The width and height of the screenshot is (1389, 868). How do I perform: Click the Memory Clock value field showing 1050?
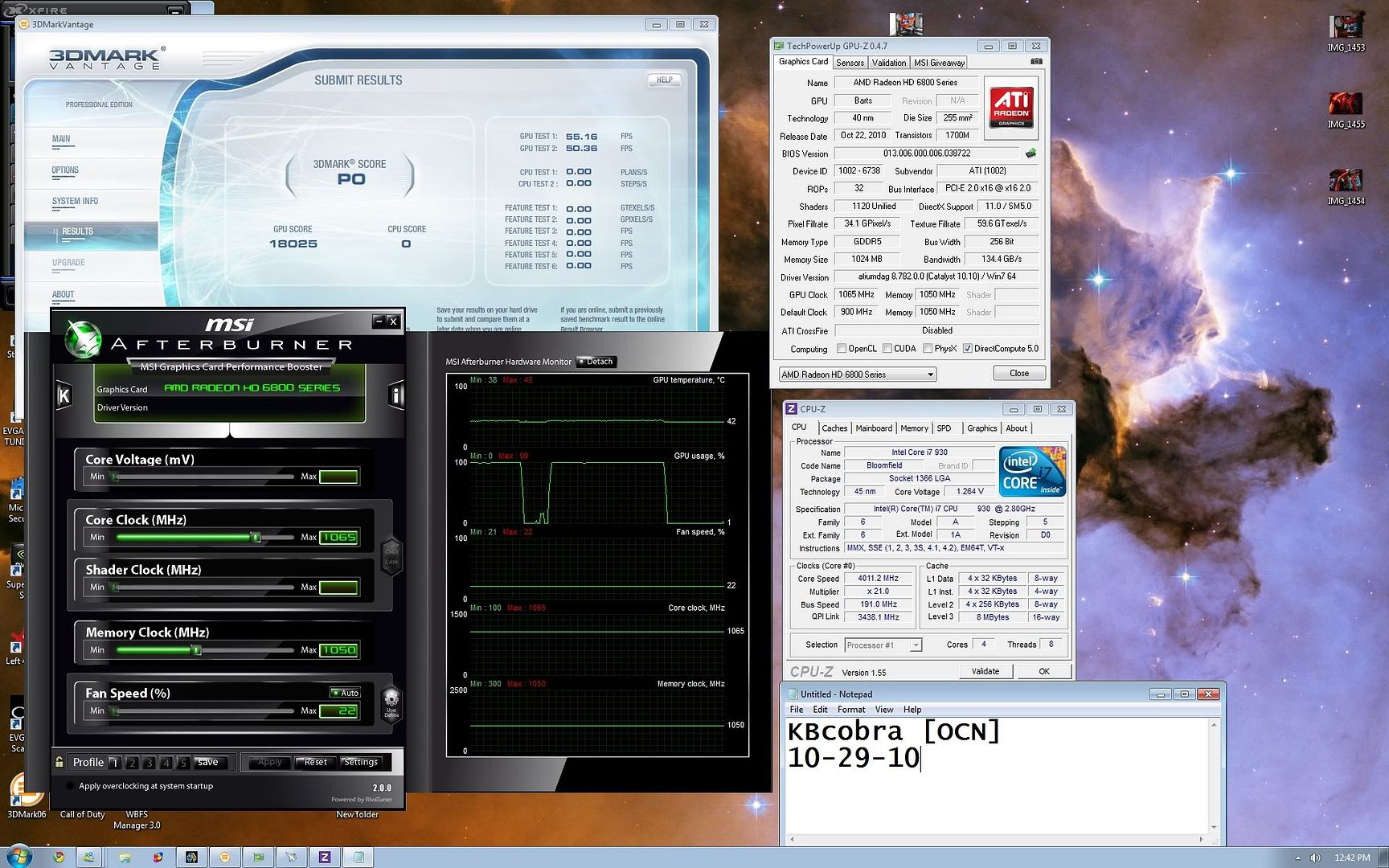(x=338, y=649)
